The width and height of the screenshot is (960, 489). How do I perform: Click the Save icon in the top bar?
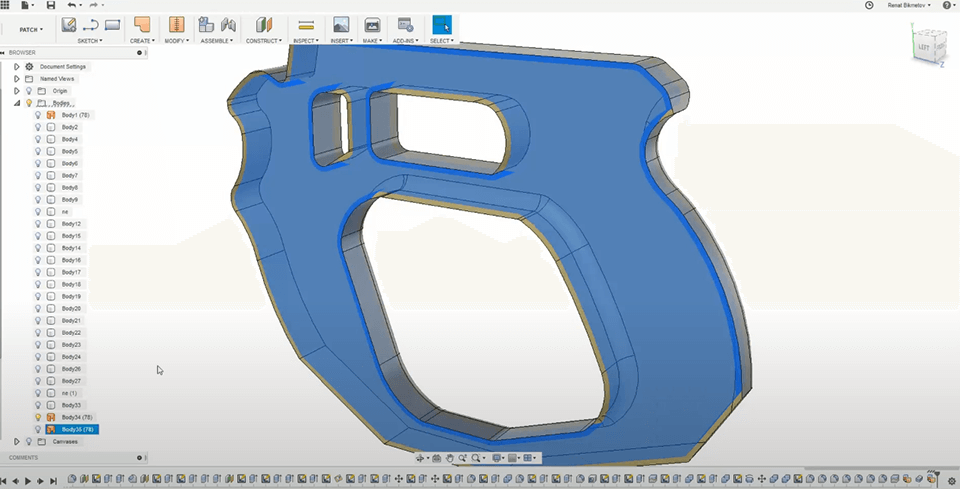pyautogui.click(x=50, y=5)
